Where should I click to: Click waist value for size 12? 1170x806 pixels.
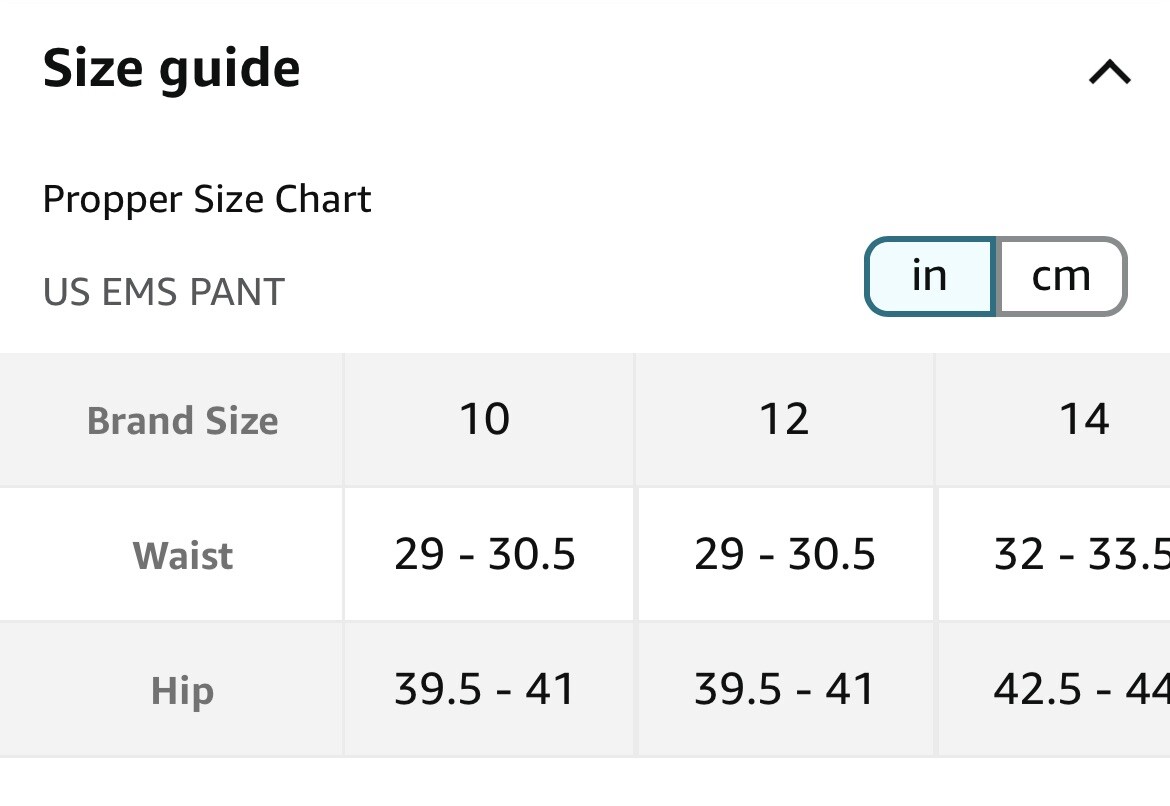(785, 554)
